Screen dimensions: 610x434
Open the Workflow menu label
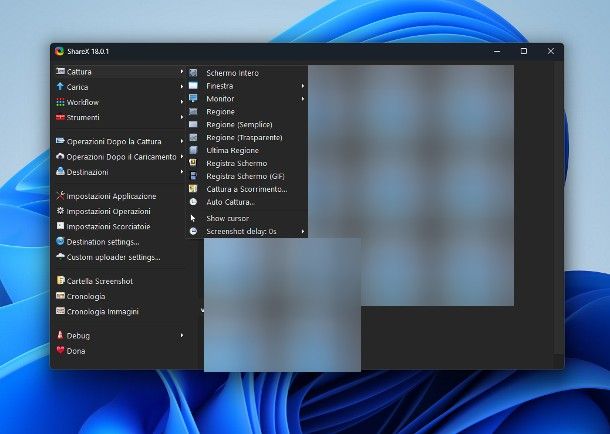tap(83, 102)
